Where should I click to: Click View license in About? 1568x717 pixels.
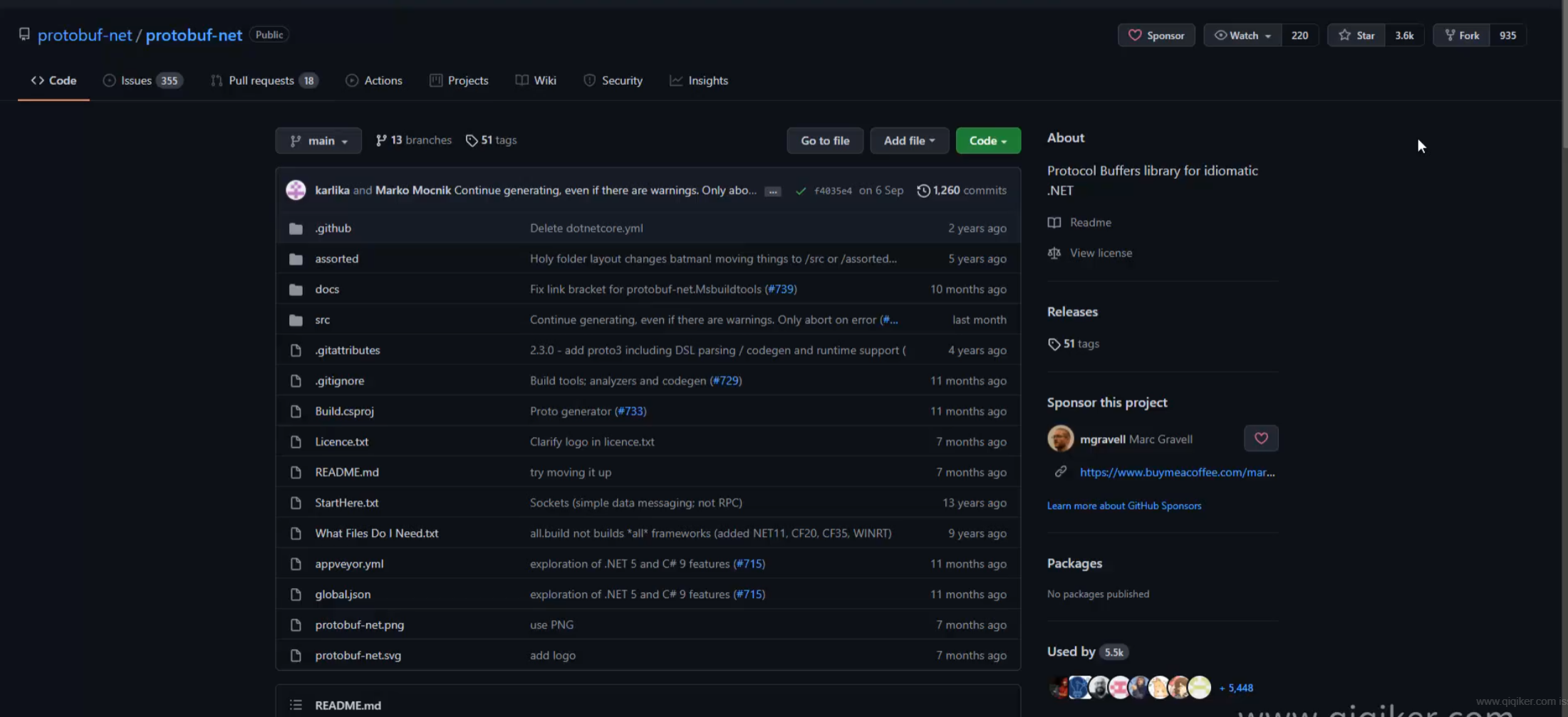(1089, 253)
